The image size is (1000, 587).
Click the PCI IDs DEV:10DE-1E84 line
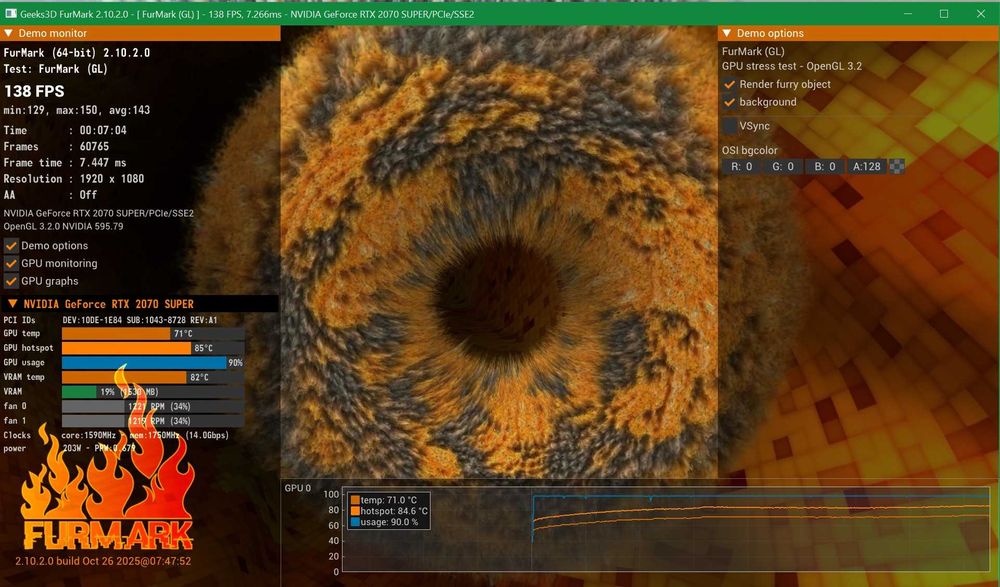(110, 320)
